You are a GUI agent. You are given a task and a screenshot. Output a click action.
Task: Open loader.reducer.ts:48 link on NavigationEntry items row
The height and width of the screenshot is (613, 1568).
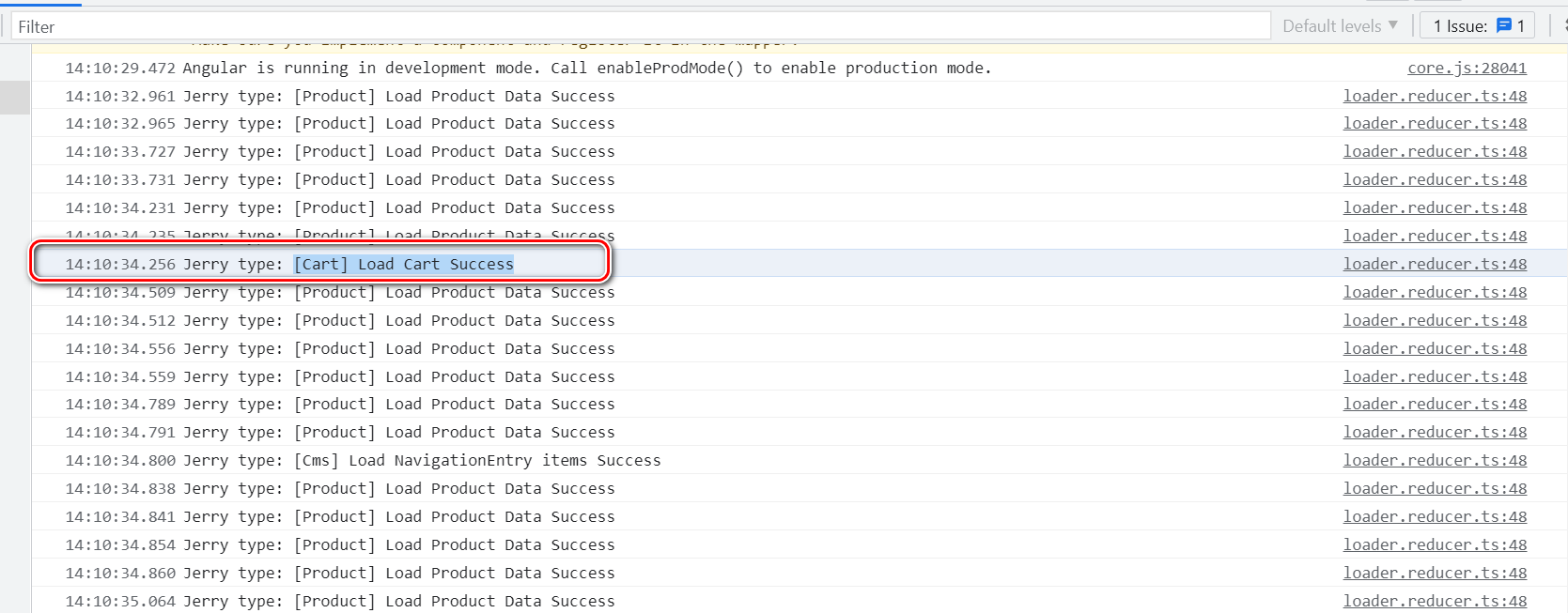click(x=1435, y=460)
